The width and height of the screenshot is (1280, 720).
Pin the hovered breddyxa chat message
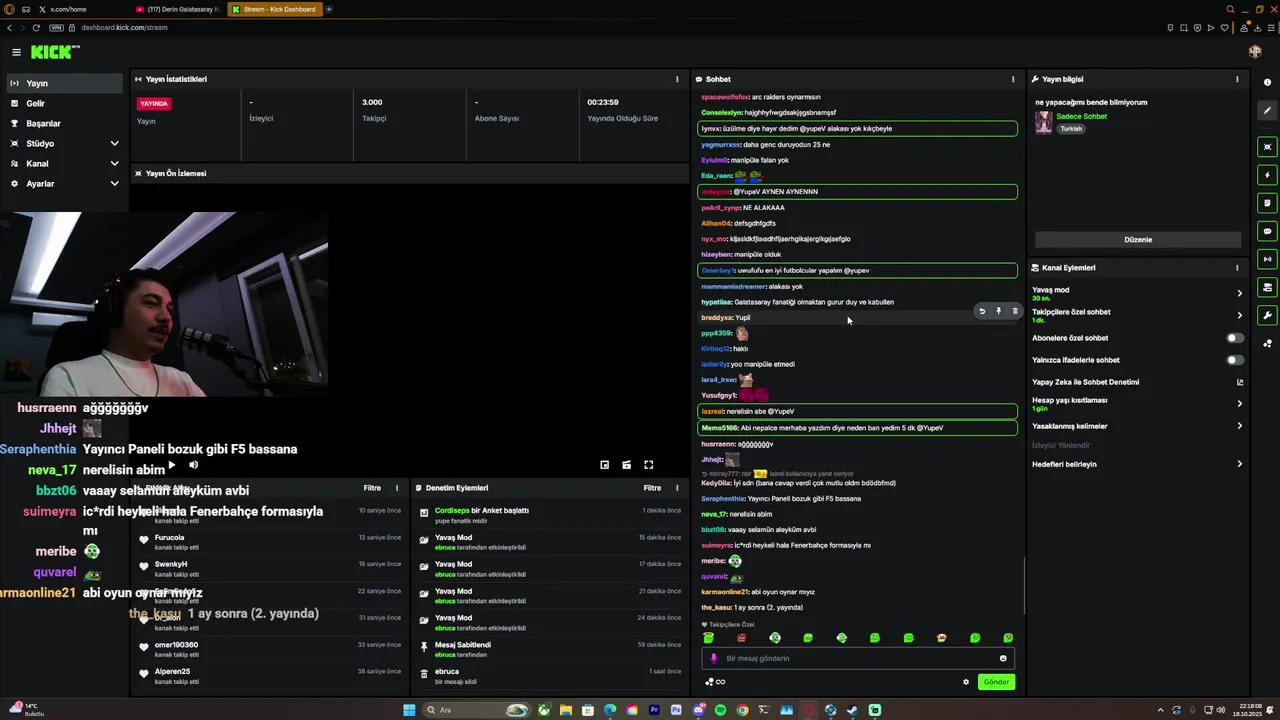(x=998, y=312)
